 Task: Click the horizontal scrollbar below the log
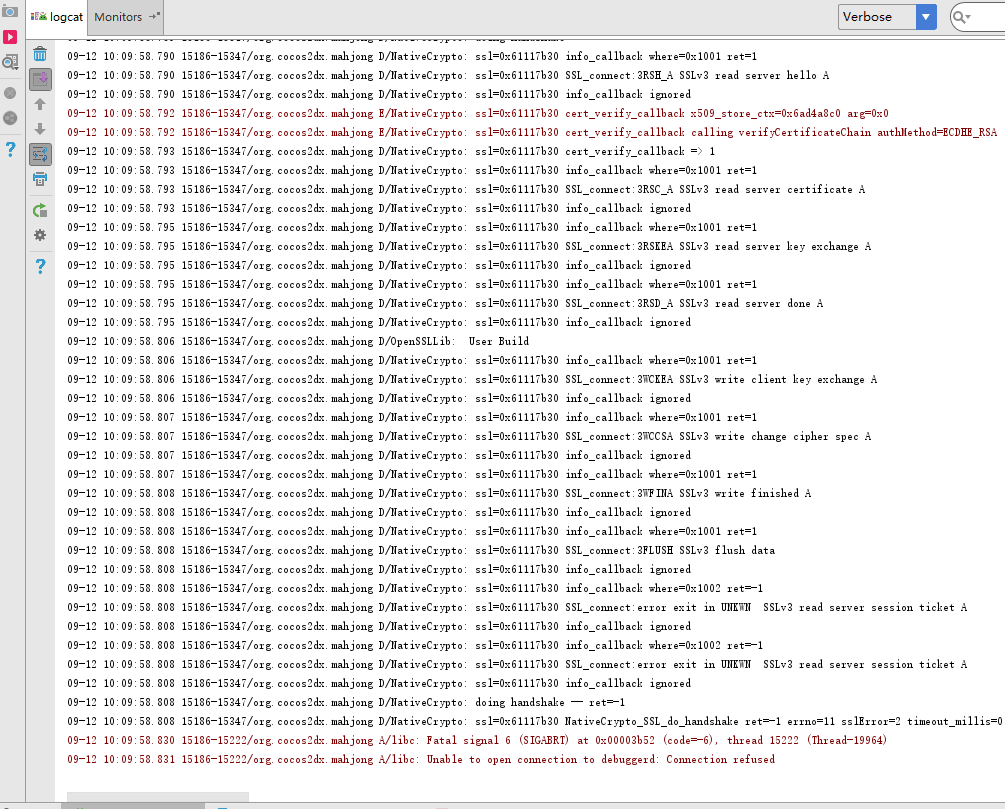click(x=158, y=797)
